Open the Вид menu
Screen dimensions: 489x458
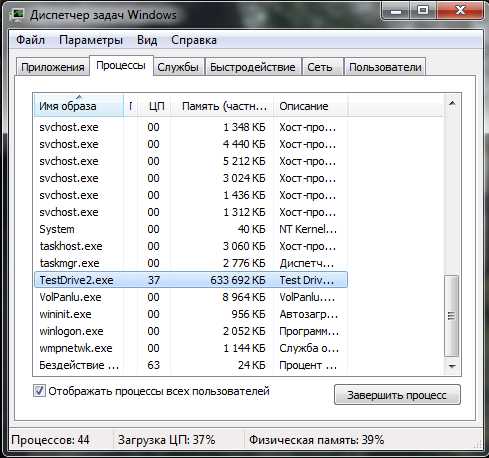(147, 40)
